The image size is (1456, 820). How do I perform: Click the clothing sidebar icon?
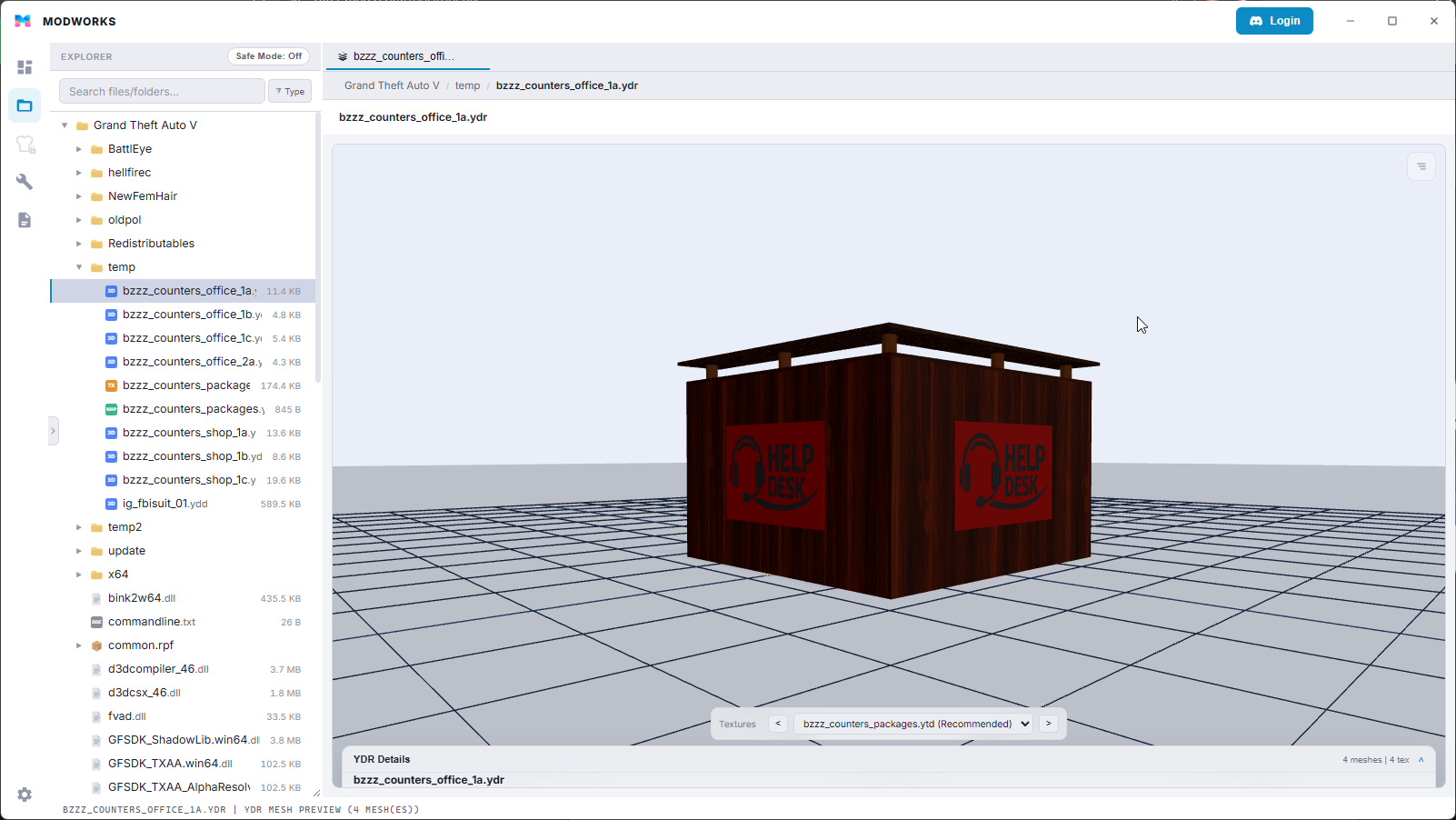pyautogui.click(x=25, y=145)
